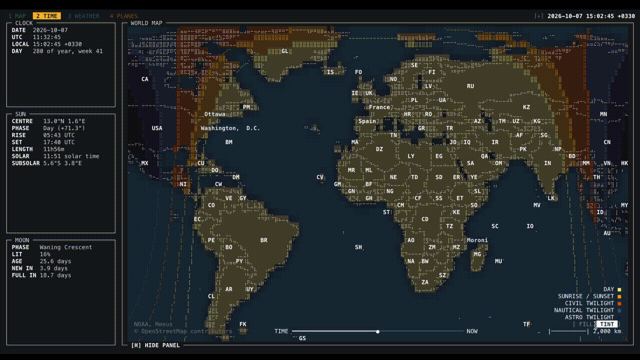Click the [H] HIDE PANEL button
Viewport: 640px width, 360px height.
[x=155, y=345]
